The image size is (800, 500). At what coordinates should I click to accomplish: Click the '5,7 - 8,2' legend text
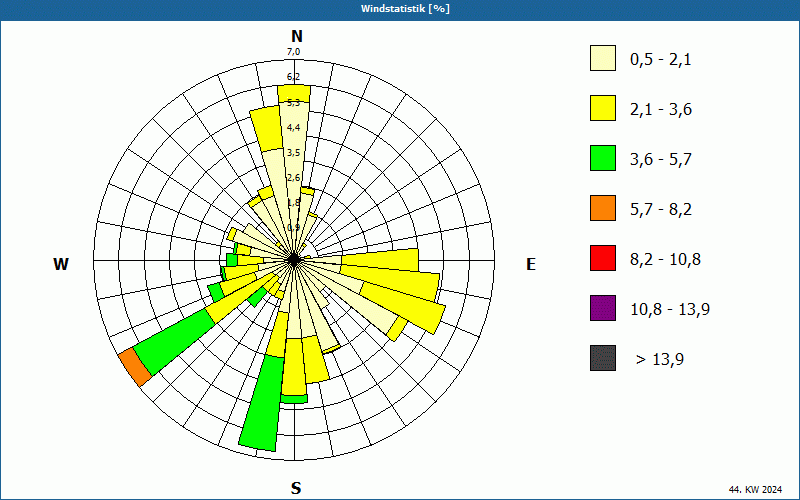661,210
